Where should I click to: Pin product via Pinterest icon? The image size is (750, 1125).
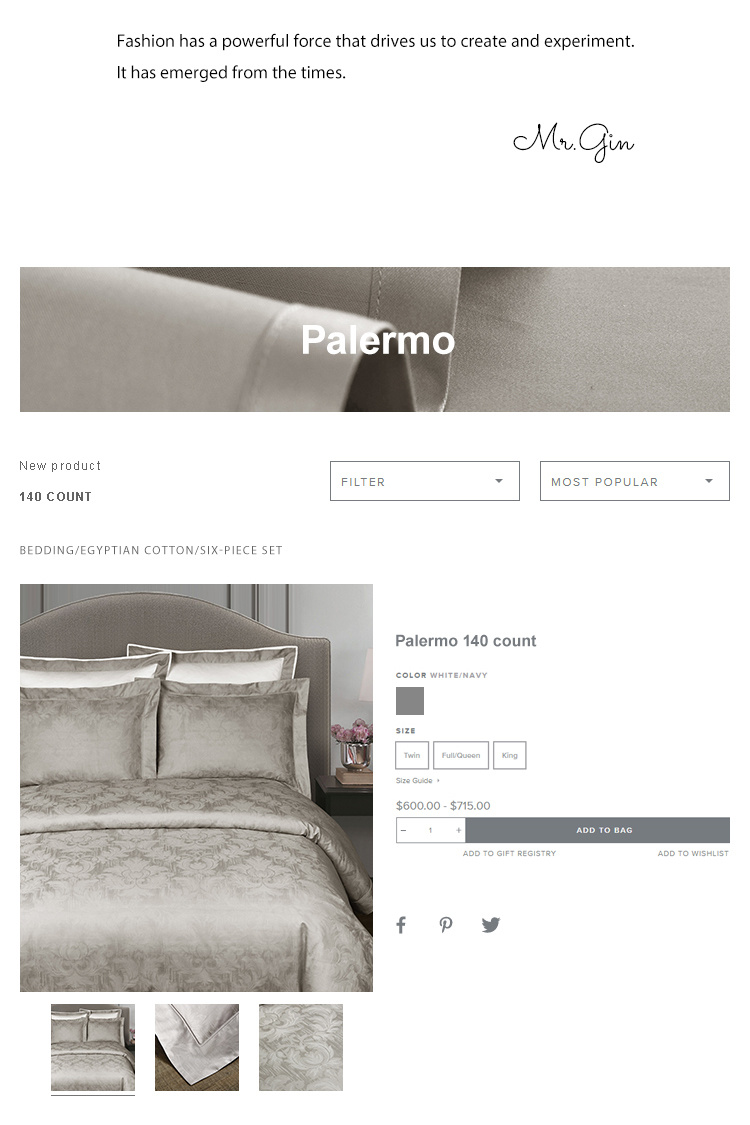click(x=446, y=925)
